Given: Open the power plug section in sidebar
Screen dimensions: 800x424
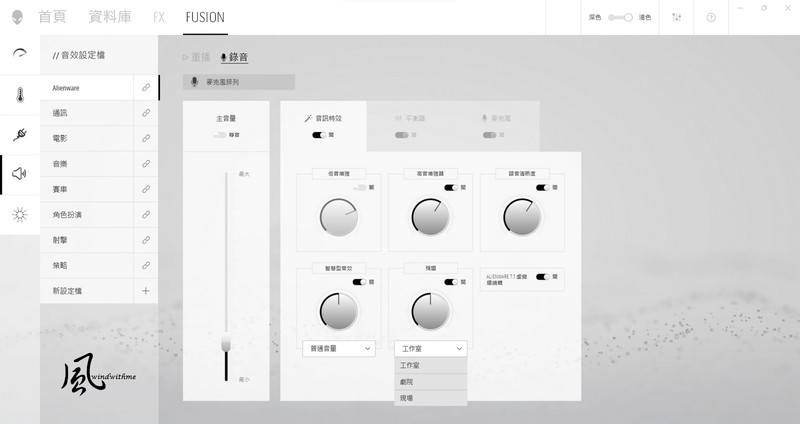Looking at the screenshot, I should pyautogui.click(x=20, y=135).
